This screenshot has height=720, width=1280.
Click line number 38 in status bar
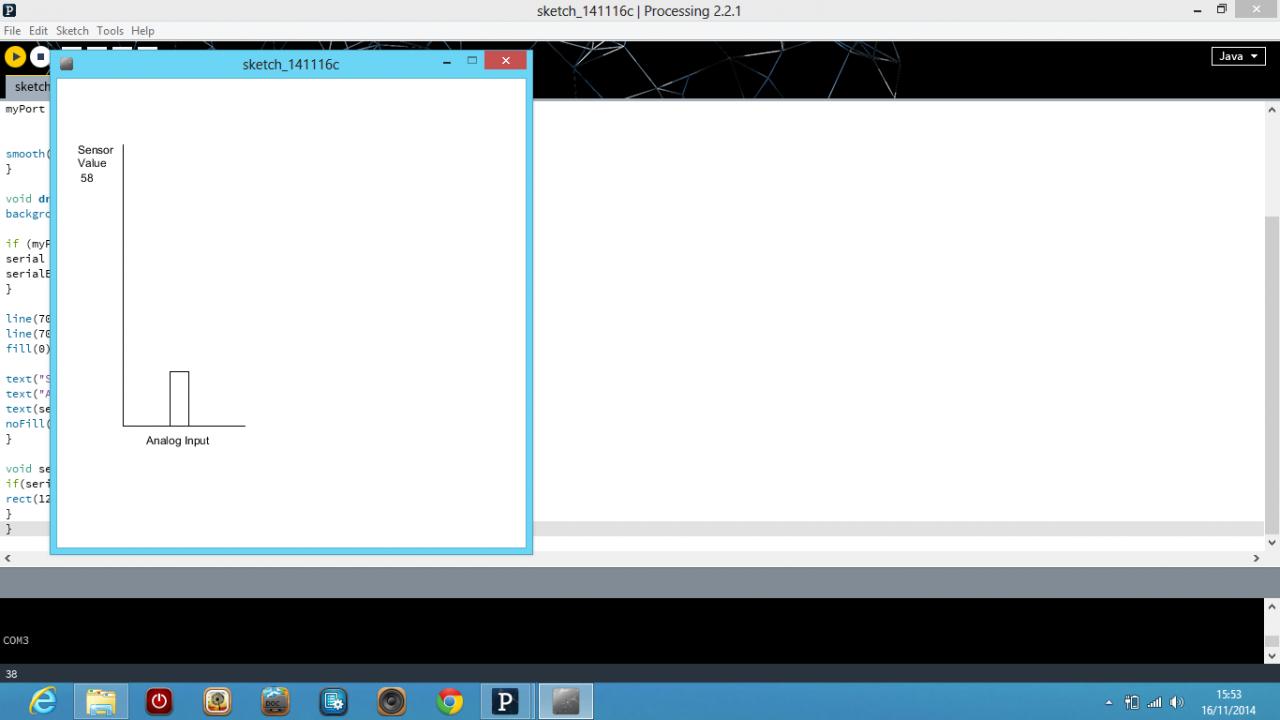11,674
